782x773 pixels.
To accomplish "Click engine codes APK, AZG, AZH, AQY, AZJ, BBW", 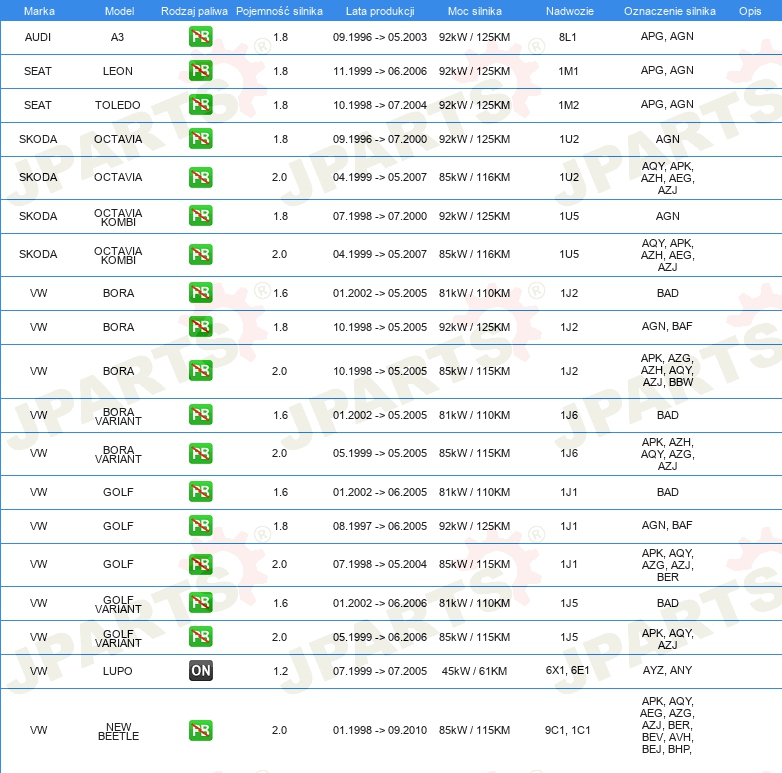I will [667, 370].
